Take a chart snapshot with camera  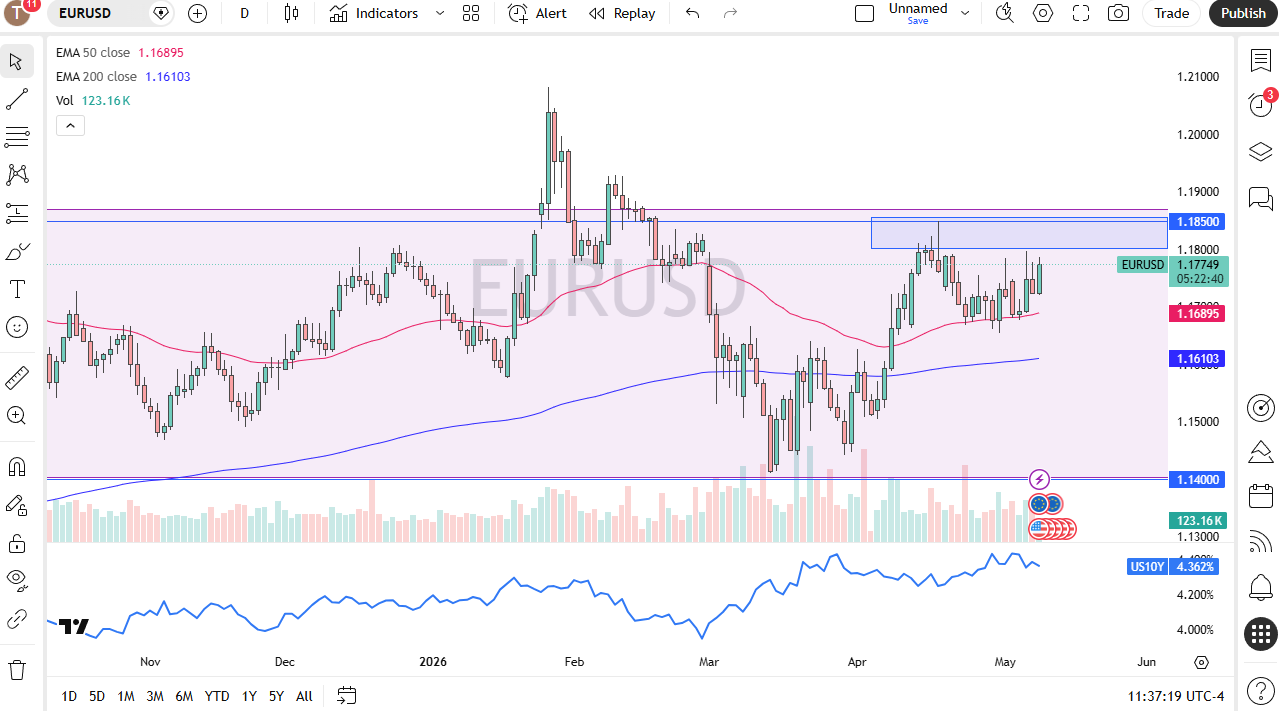1119,13
